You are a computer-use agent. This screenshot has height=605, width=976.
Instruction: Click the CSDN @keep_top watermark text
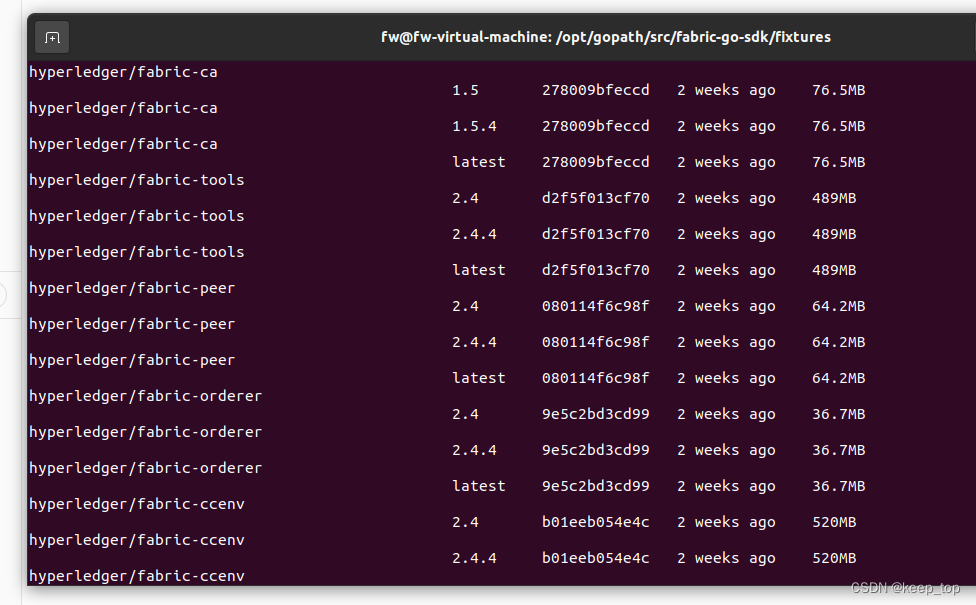(x=906, y=588)
